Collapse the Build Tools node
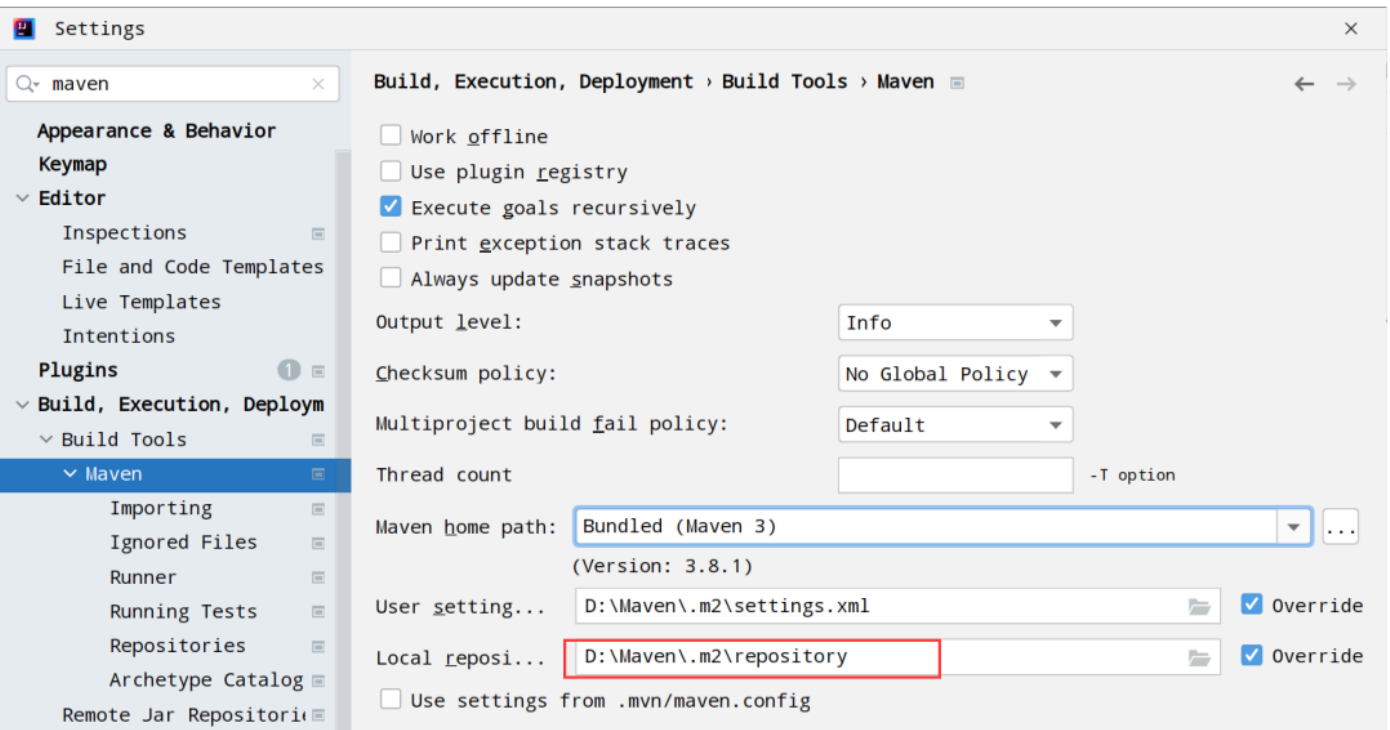 click(x=46, y=440)
